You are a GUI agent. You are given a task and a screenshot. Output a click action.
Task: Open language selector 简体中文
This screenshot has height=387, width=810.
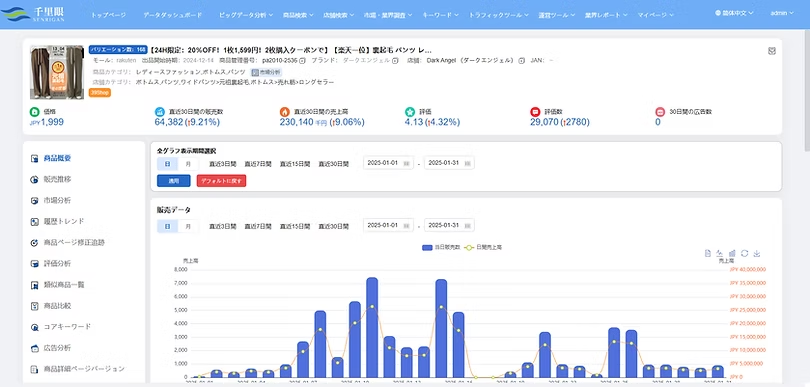pyautogui.click(x=734, y=13)
